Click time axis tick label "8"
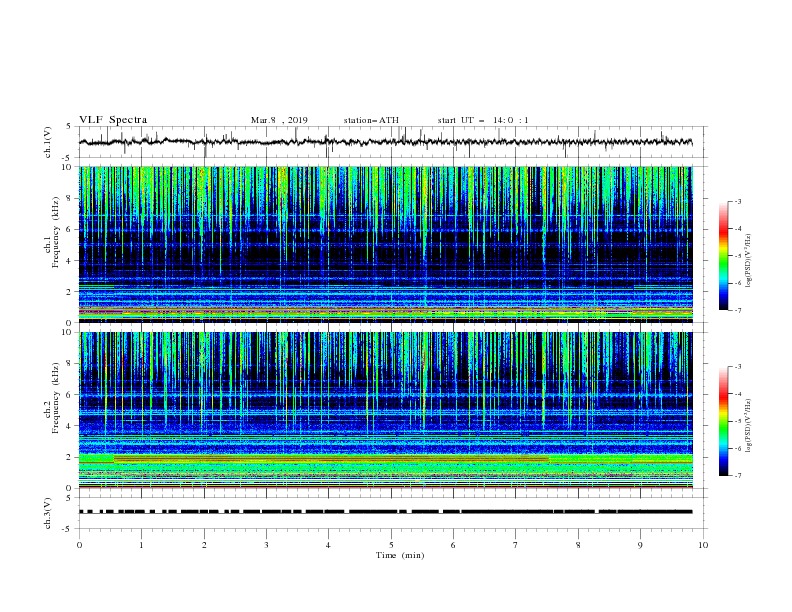 pos(578,545)
